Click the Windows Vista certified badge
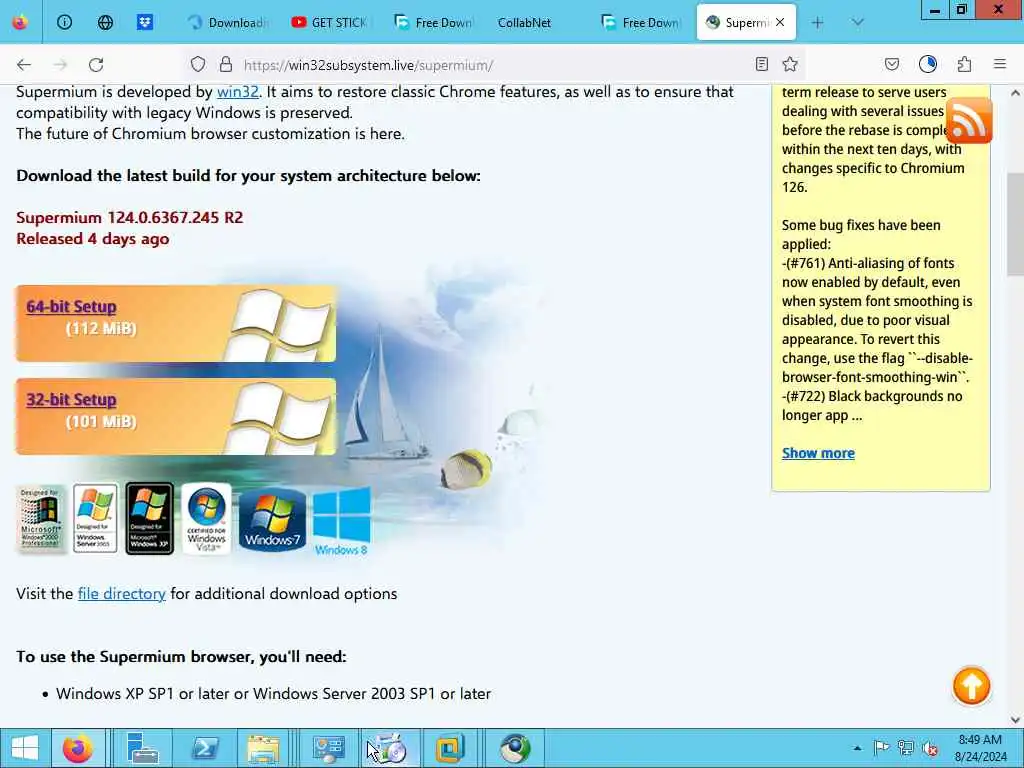The width and height of the screenshot is (1024, 768). [x=206, y=519]
